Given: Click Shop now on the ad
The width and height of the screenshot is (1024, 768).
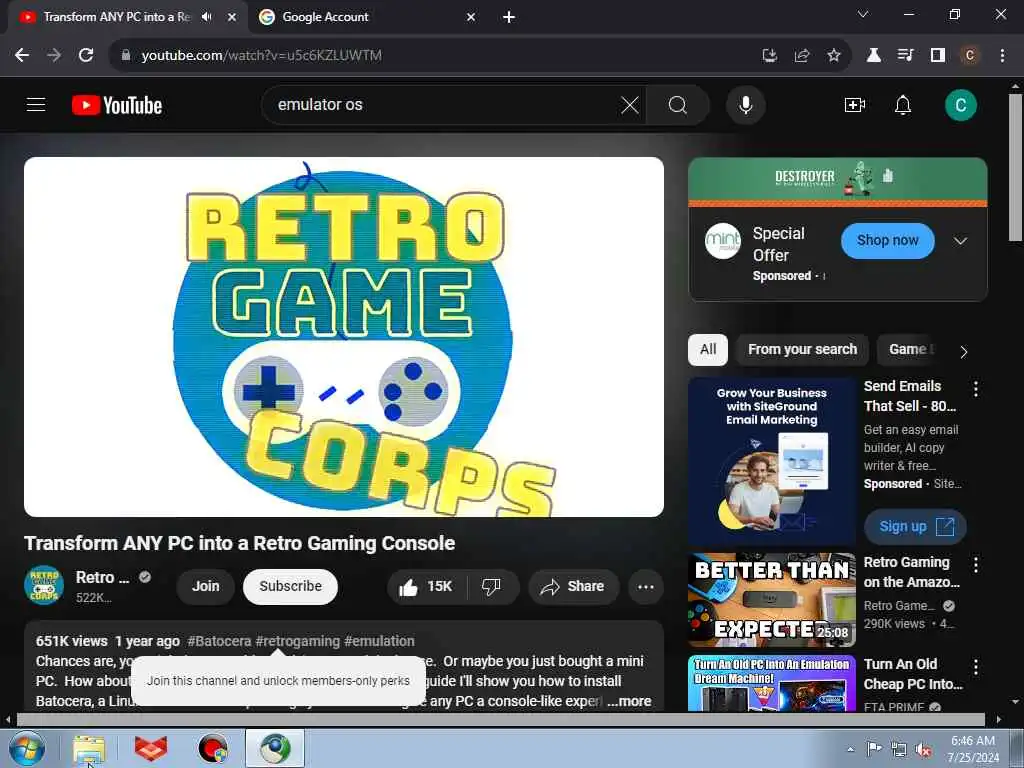Looking at the screenshot, I should [x=888, y=240].
